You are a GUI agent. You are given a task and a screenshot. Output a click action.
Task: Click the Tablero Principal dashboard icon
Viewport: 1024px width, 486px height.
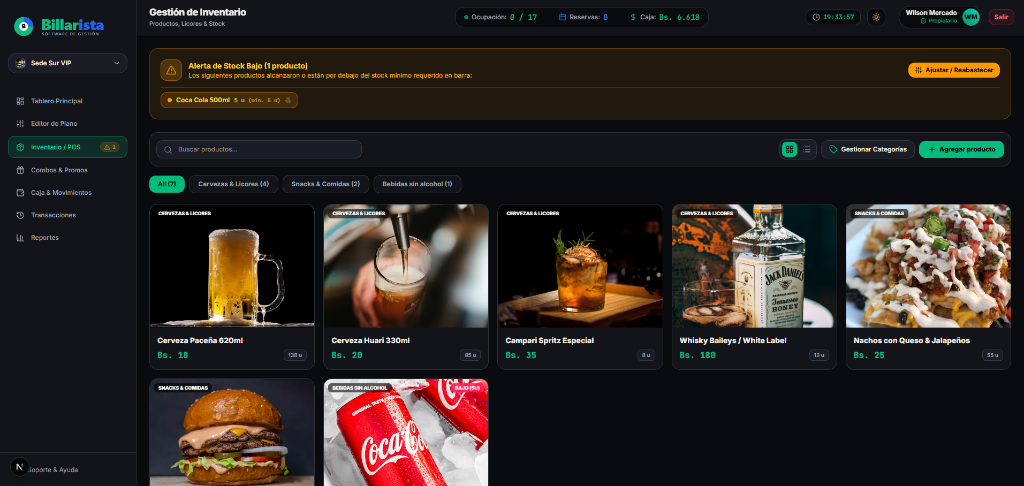[20, 101]
